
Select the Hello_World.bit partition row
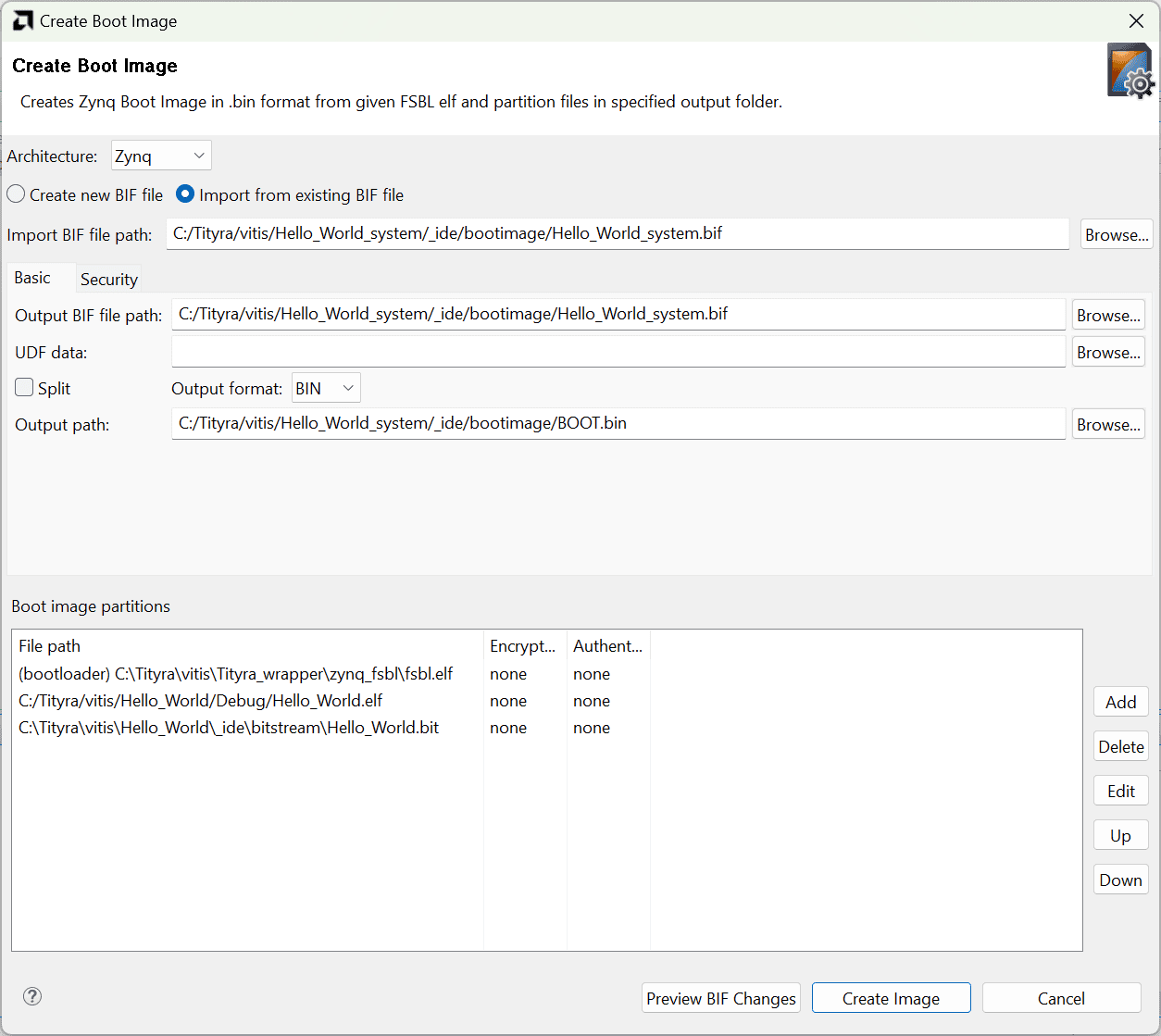(229, 728)
